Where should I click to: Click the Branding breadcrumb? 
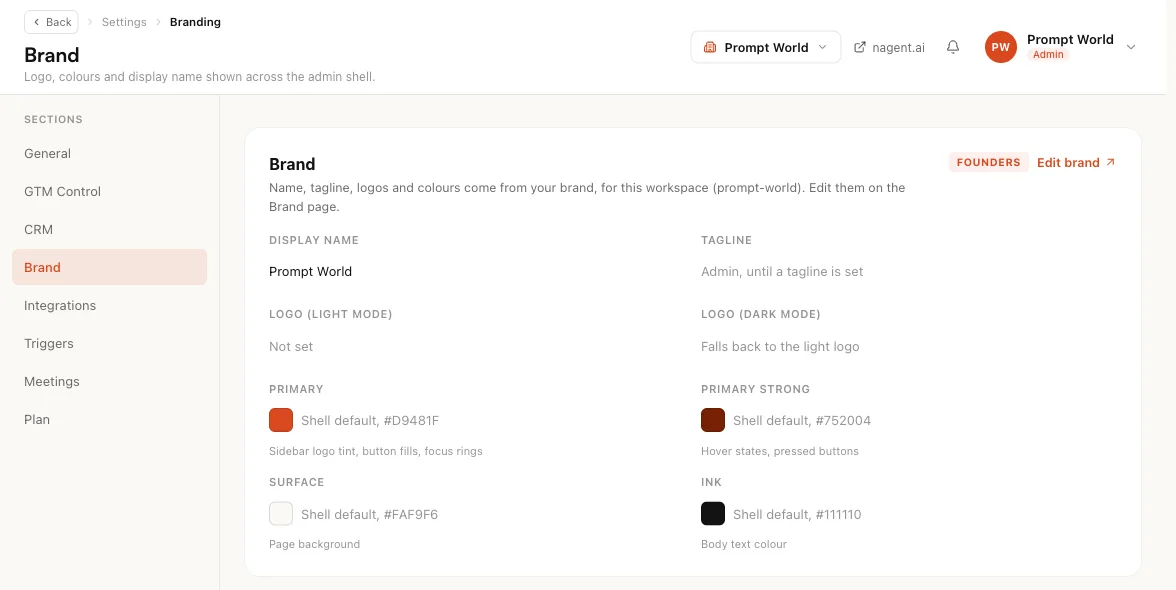[195, 22]
